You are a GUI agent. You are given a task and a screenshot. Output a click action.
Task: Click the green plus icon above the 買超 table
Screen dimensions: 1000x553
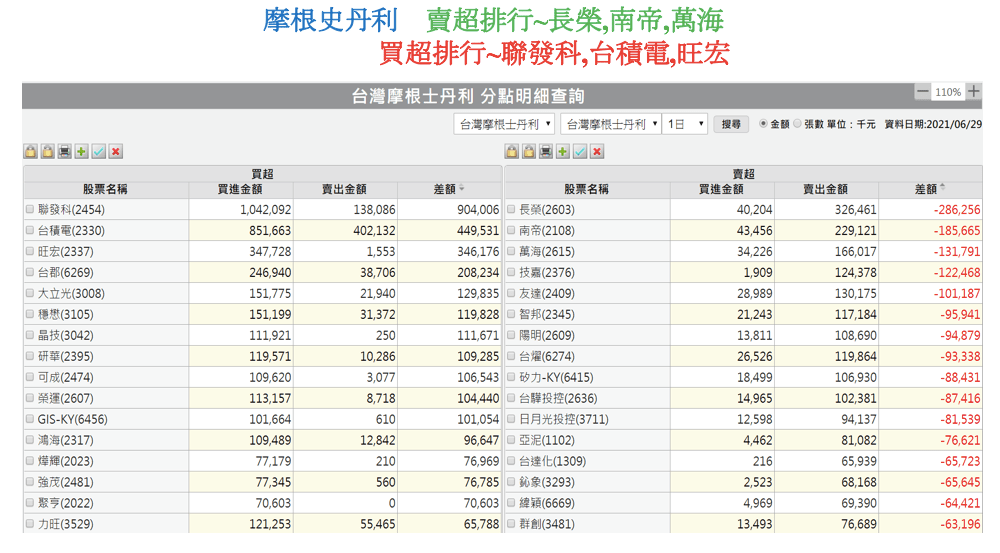pos(82,151)
